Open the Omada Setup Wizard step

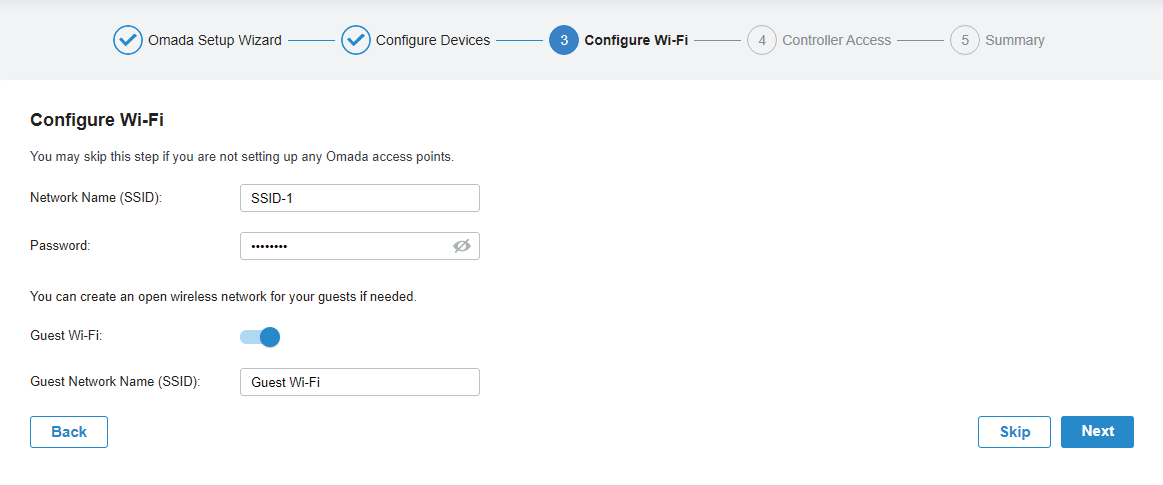coord(214,41)
